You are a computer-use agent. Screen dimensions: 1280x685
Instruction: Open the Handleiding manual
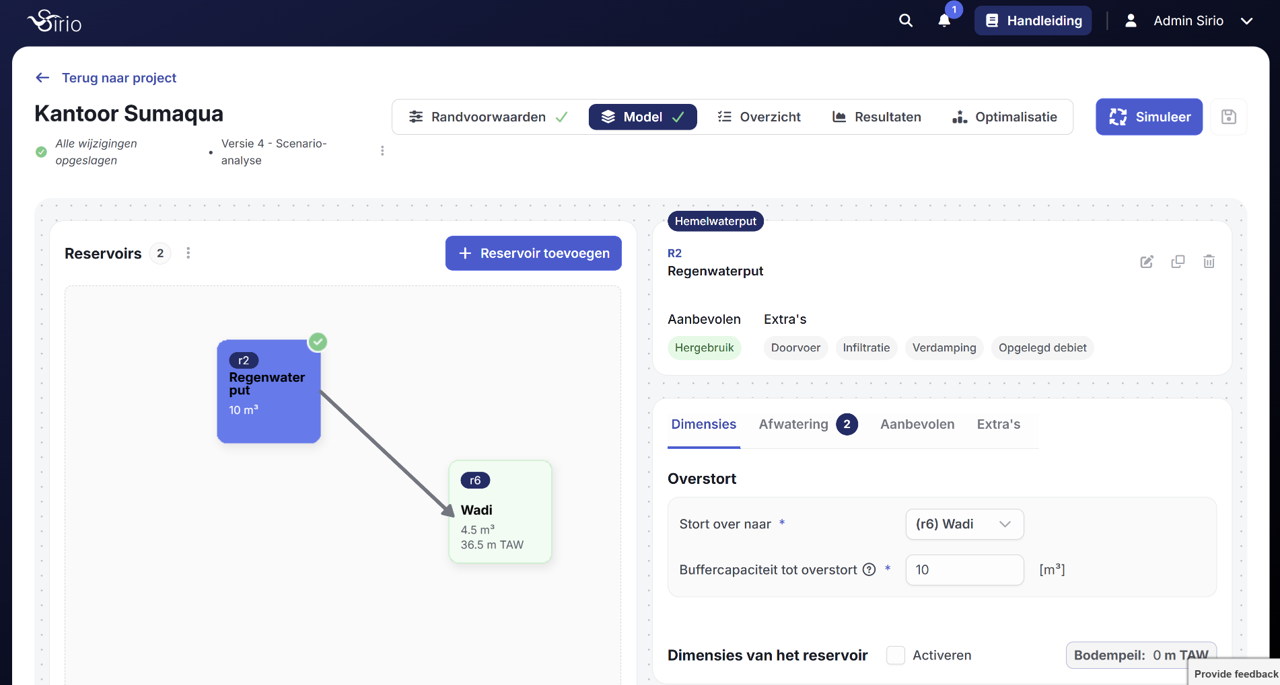(x=1033, y=20)
